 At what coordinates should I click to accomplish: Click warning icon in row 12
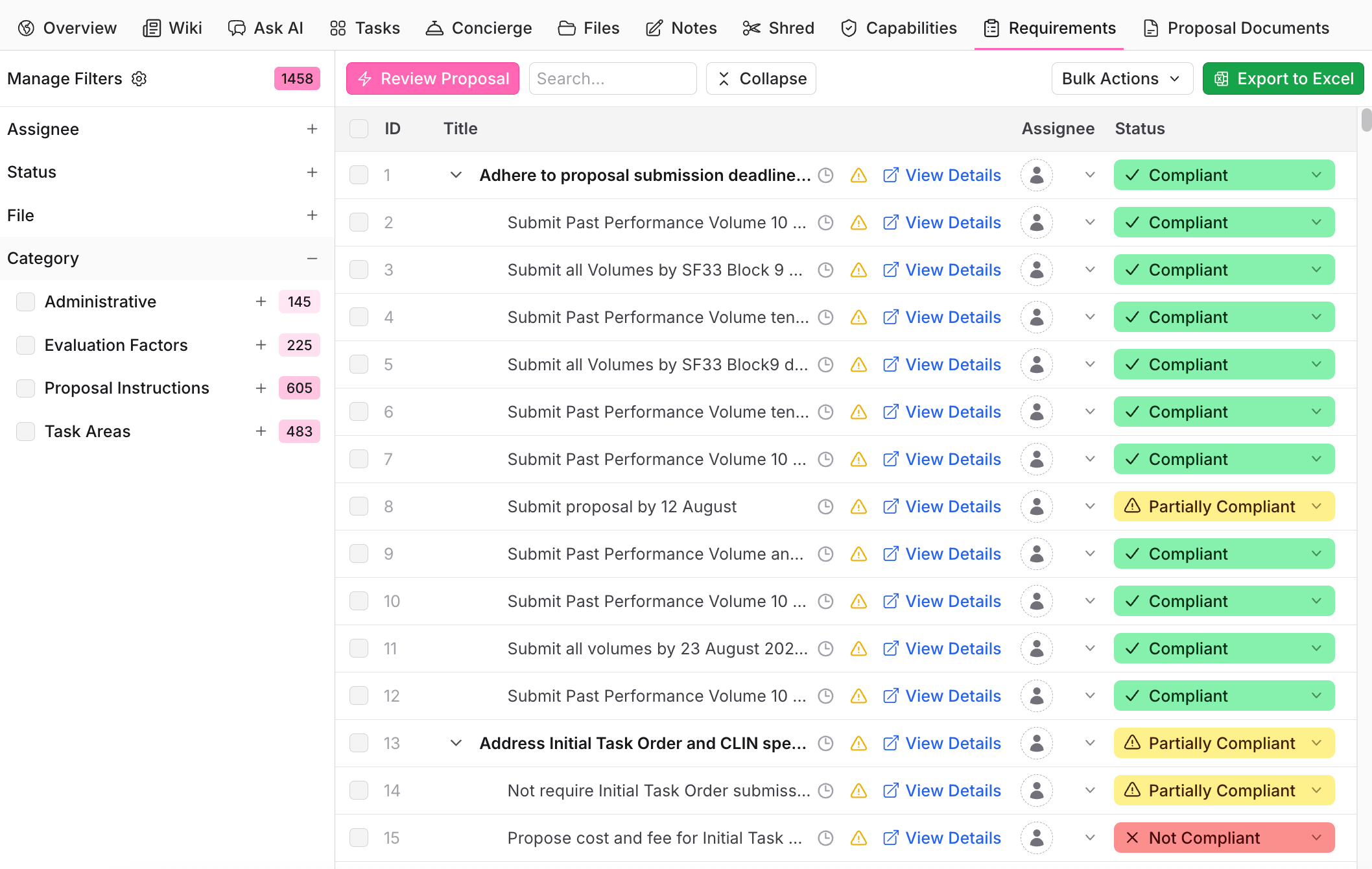858,696
